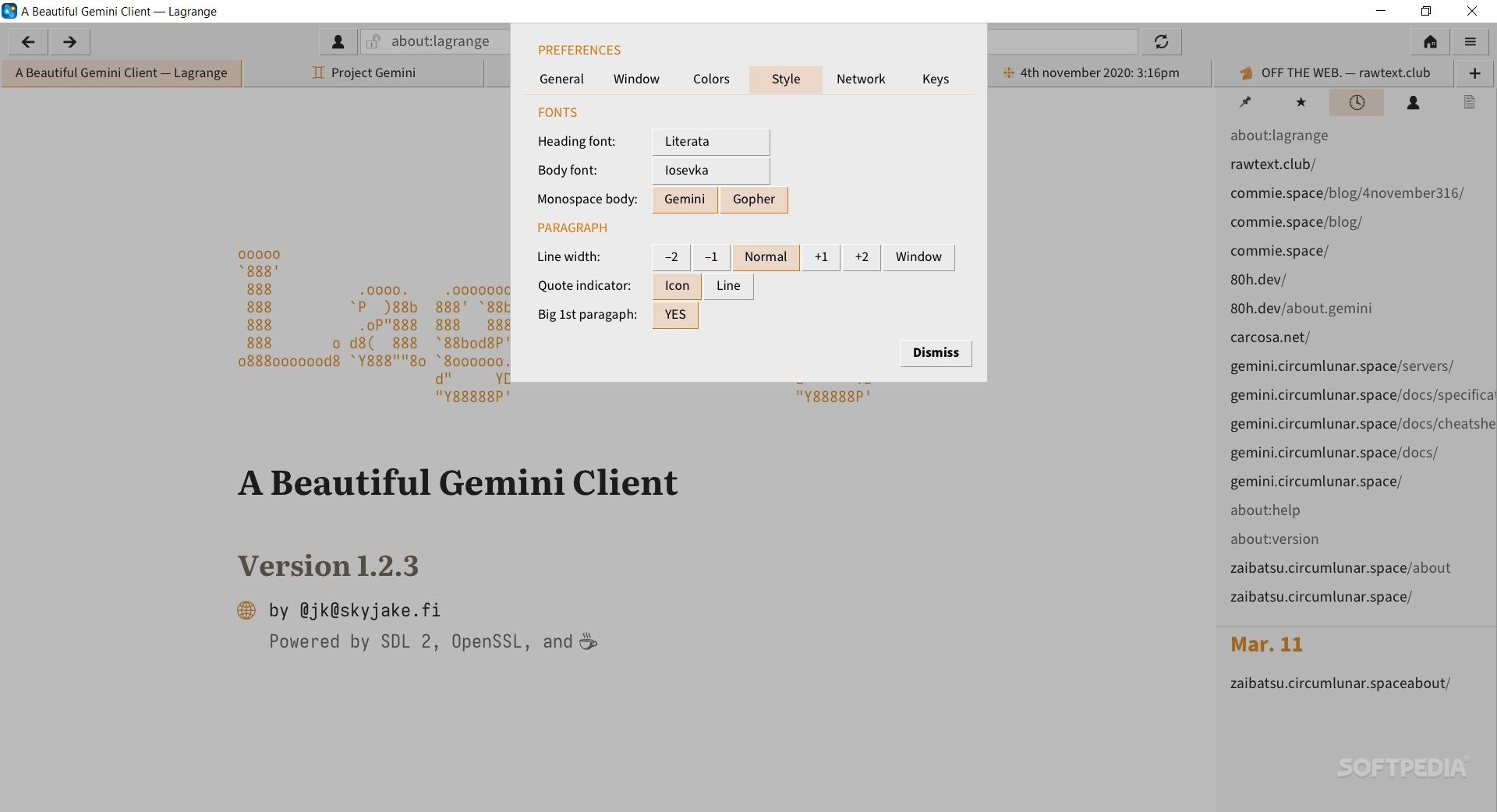Image resolution: width=1497 pixels, height=812 pixels.
Task: Go forward with the right arrow button
Action: [x=70, y=42]
